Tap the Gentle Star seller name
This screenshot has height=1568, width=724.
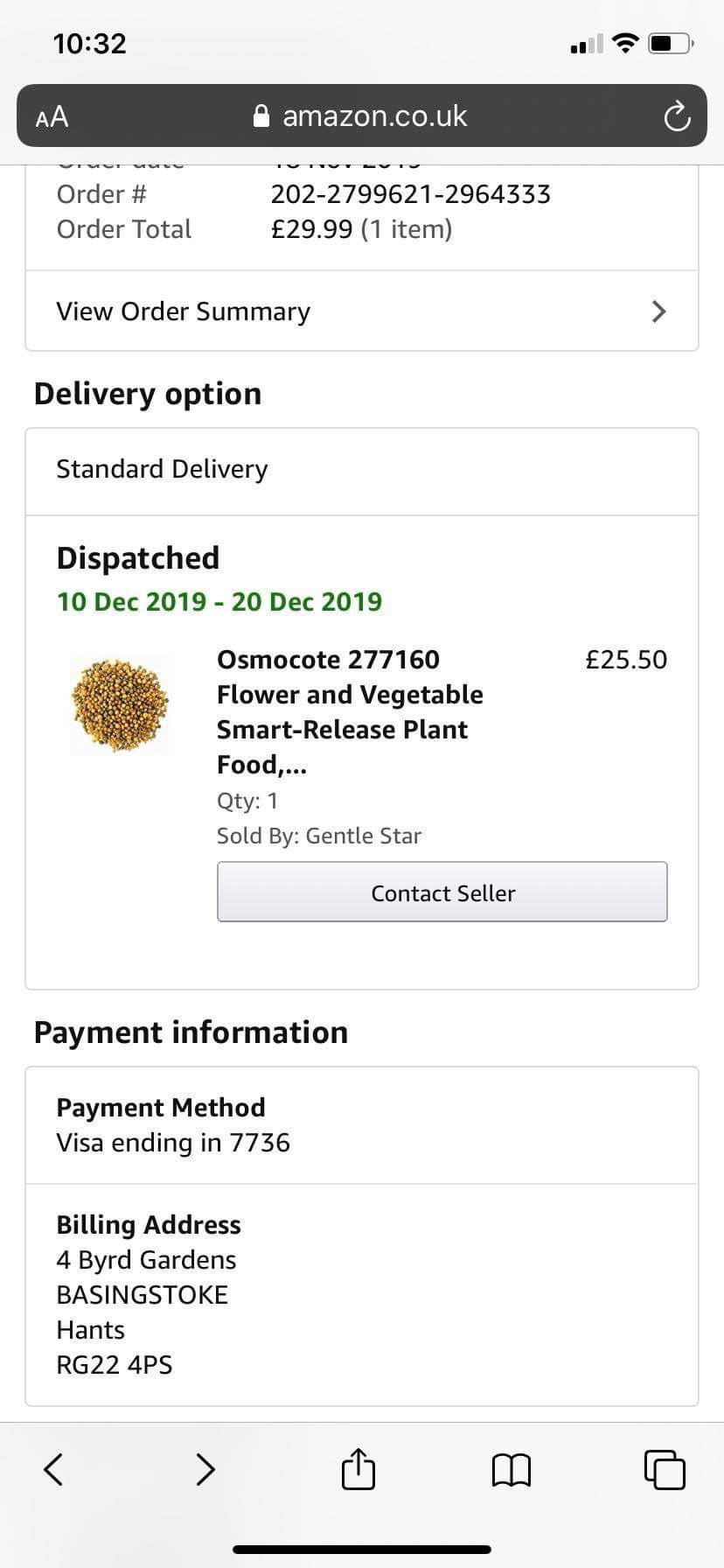(x=363, y=836)
